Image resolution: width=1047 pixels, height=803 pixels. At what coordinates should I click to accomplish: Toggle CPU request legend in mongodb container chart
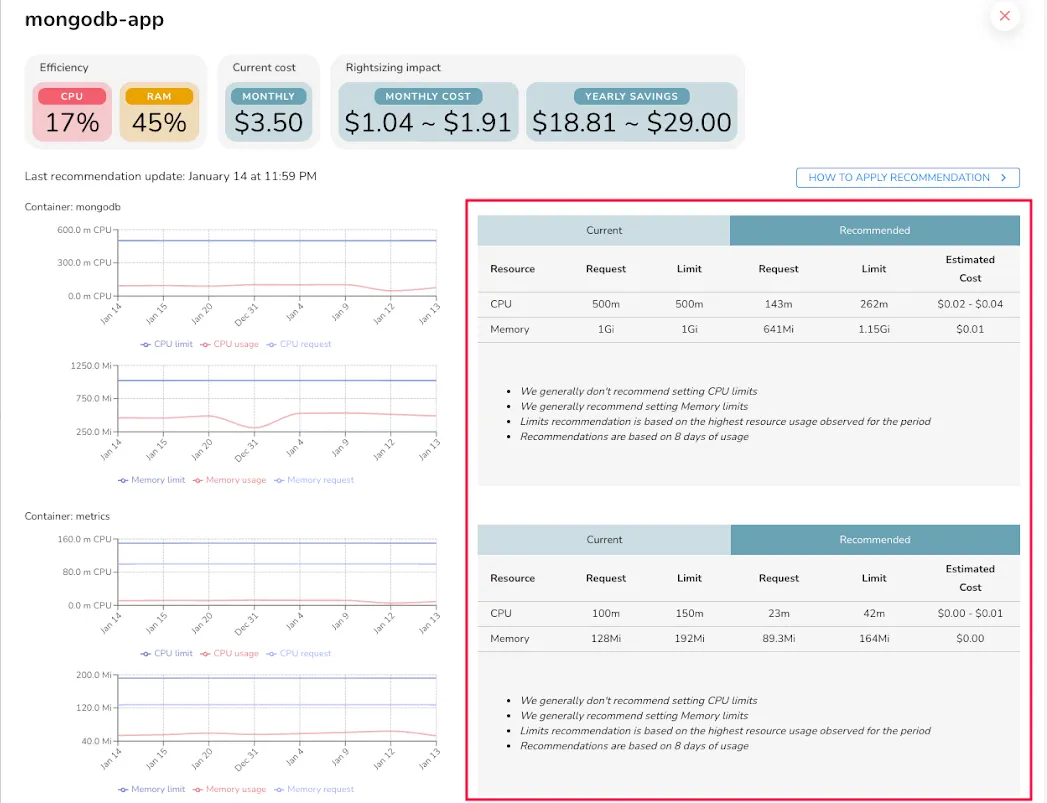click(x=298, y=344)
